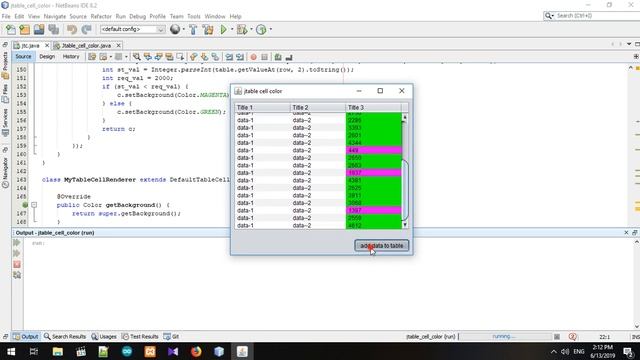The image size is (640, 360).
Task: Click the red macro recording icon
Action: tap(253, 57)
